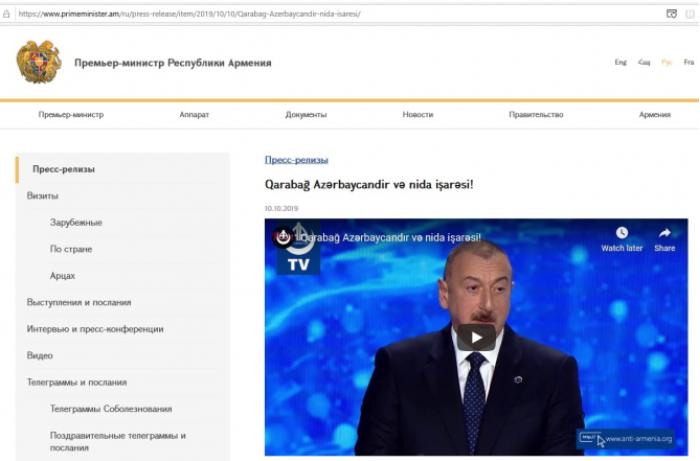Open the Документы menu
700x461 pixels.
click(306, 115)
